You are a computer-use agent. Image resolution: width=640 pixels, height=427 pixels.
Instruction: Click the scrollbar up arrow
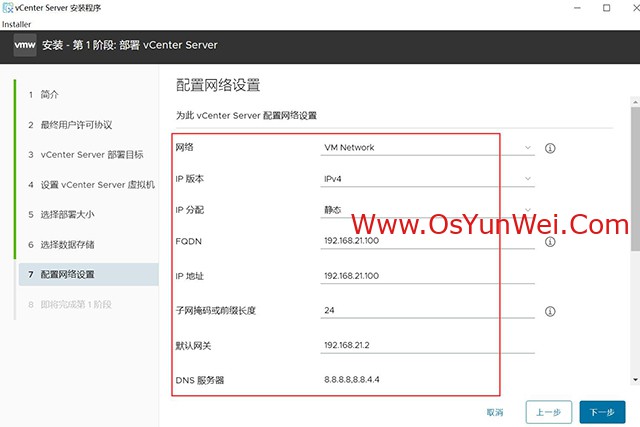(x=636, y=101)
